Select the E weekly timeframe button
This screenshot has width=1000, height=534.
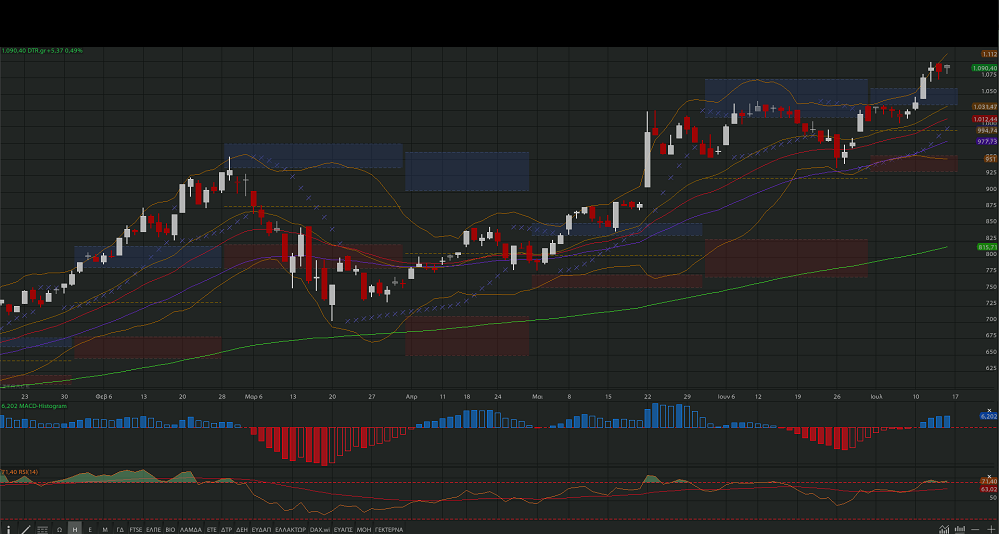90,530
